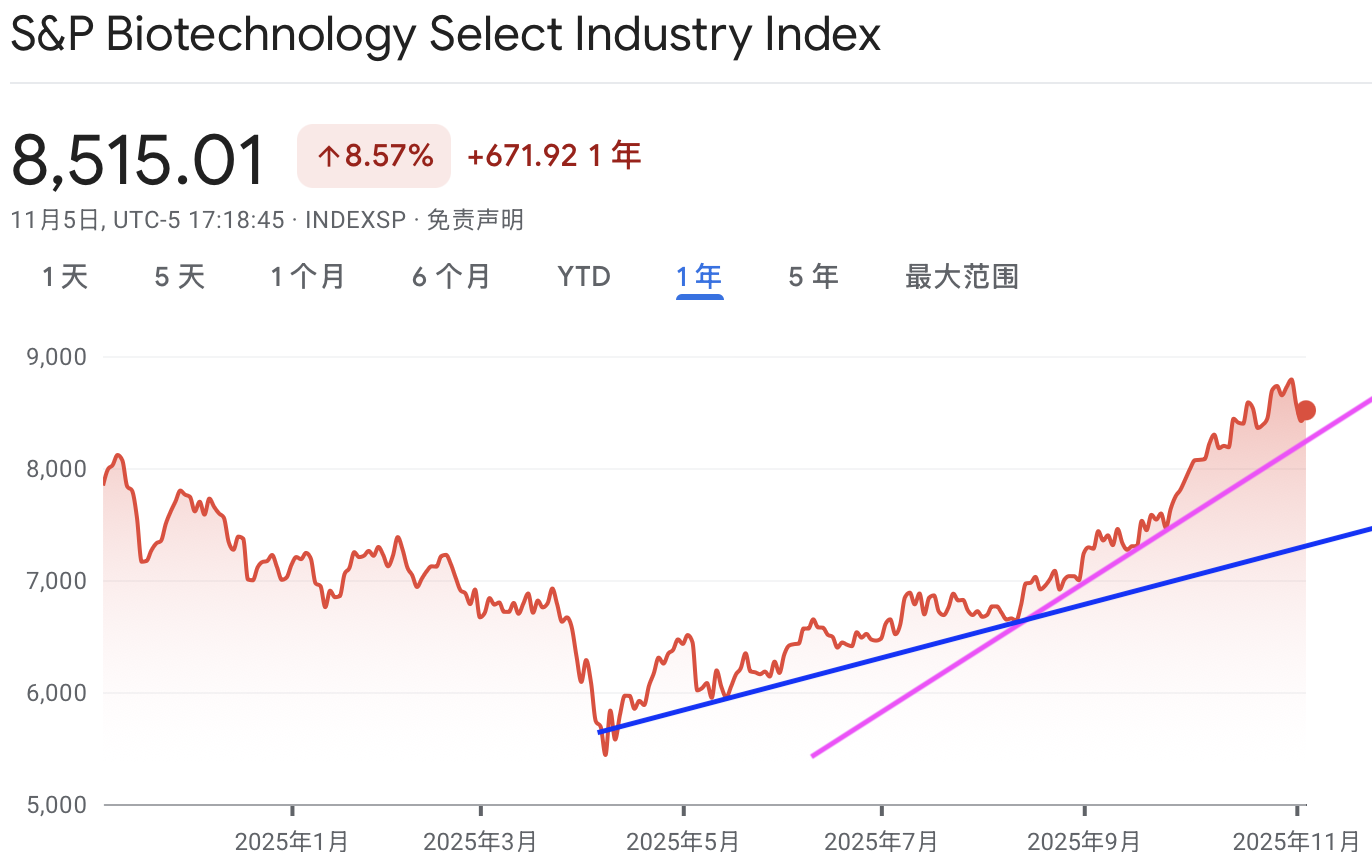Click the INDEXSP exchange label

point(353,220)
